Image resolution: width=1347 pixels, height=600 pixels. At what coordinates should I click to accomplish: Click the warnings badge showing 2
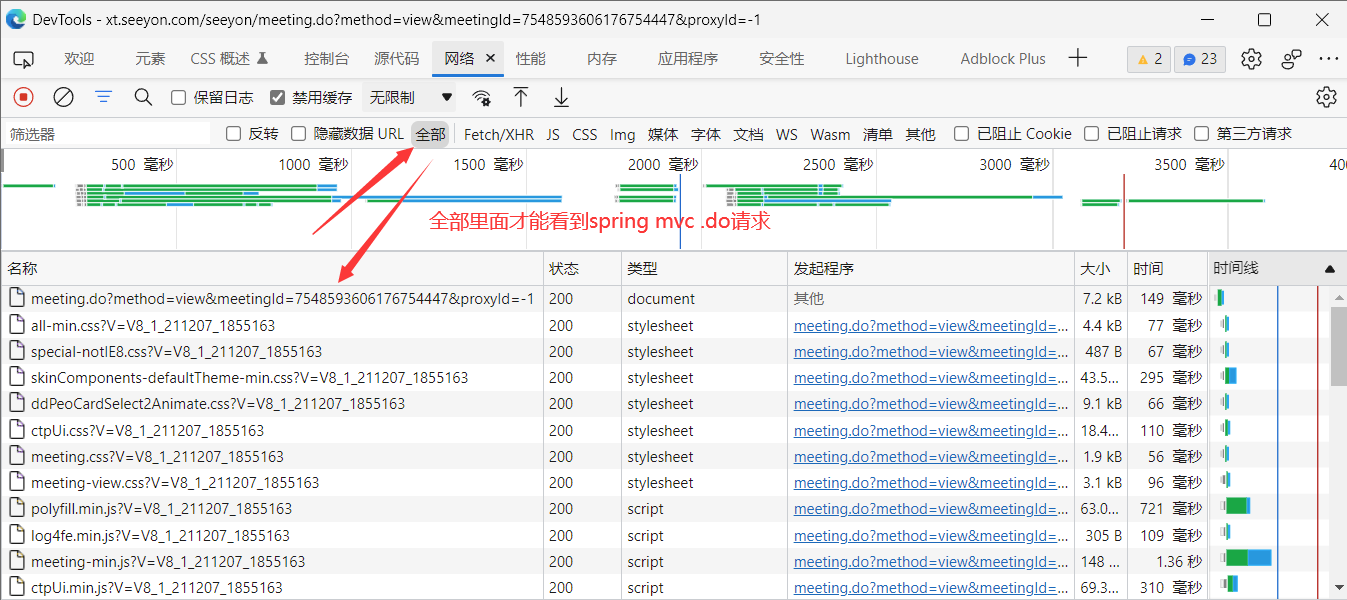pos(1148,59)
